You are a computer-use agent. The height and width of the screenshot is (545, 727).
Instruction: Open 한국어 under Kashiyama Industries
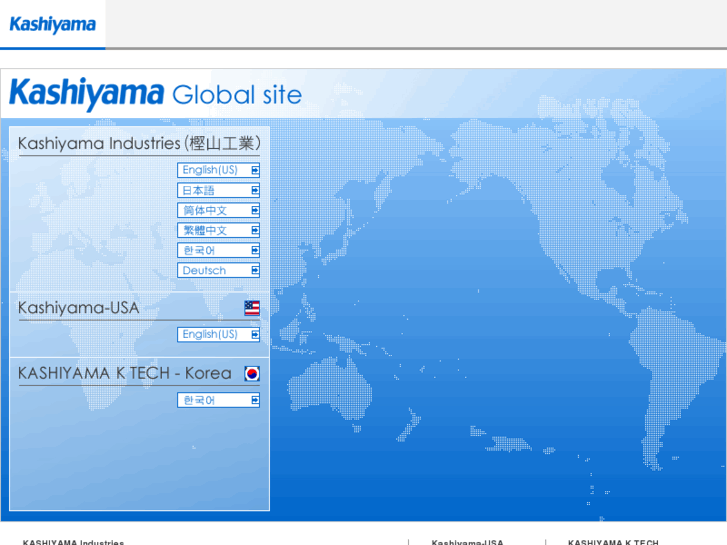pos(218,250)
